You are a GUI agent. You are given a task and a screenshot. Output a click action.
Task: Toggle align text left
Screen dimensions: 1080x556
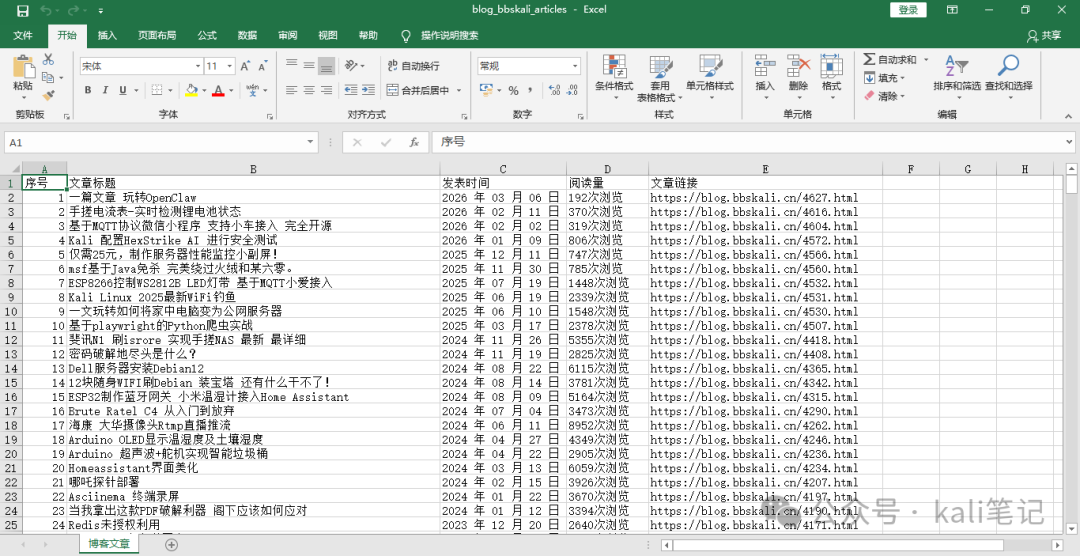[291, 90]
